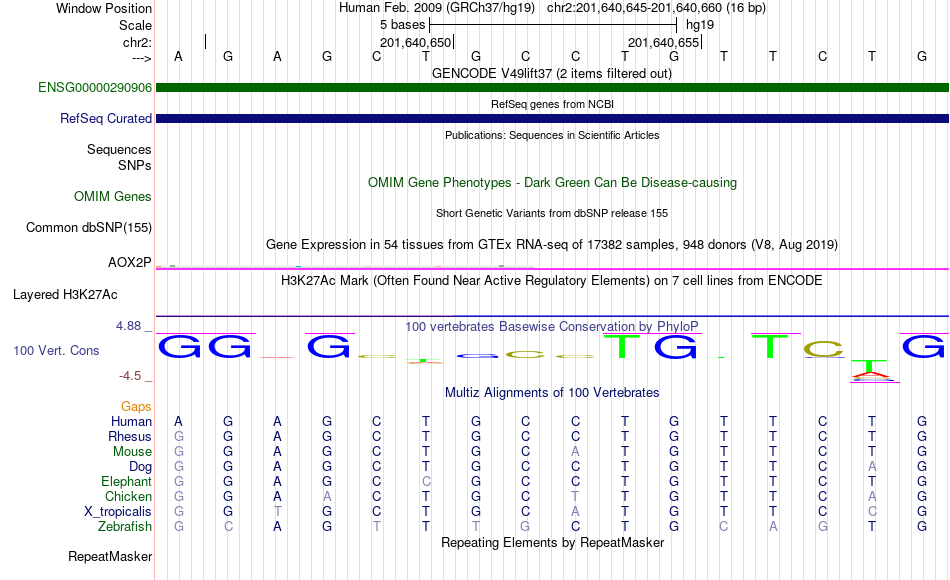950x580 pixels.
Task: Click the Scale label
Action: coord(135,25)
